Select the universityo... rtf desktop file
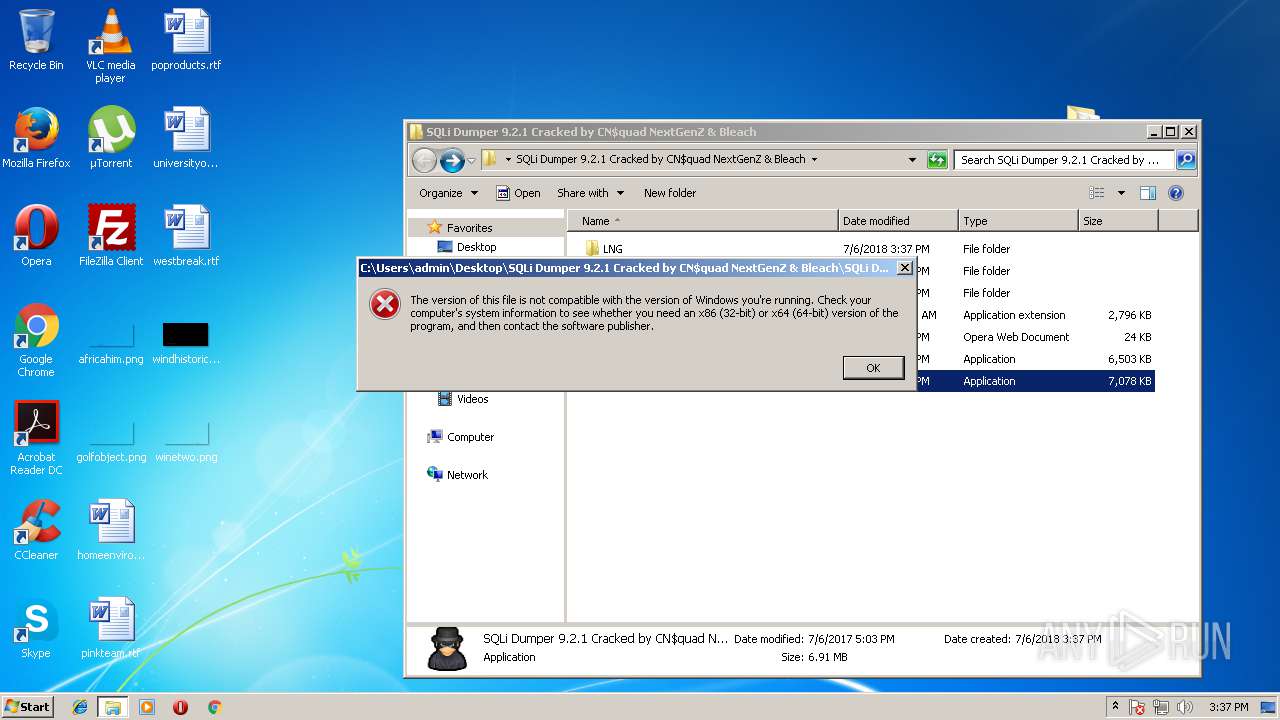This screenshot has width=1280, height=720. [x=186, y=138]
